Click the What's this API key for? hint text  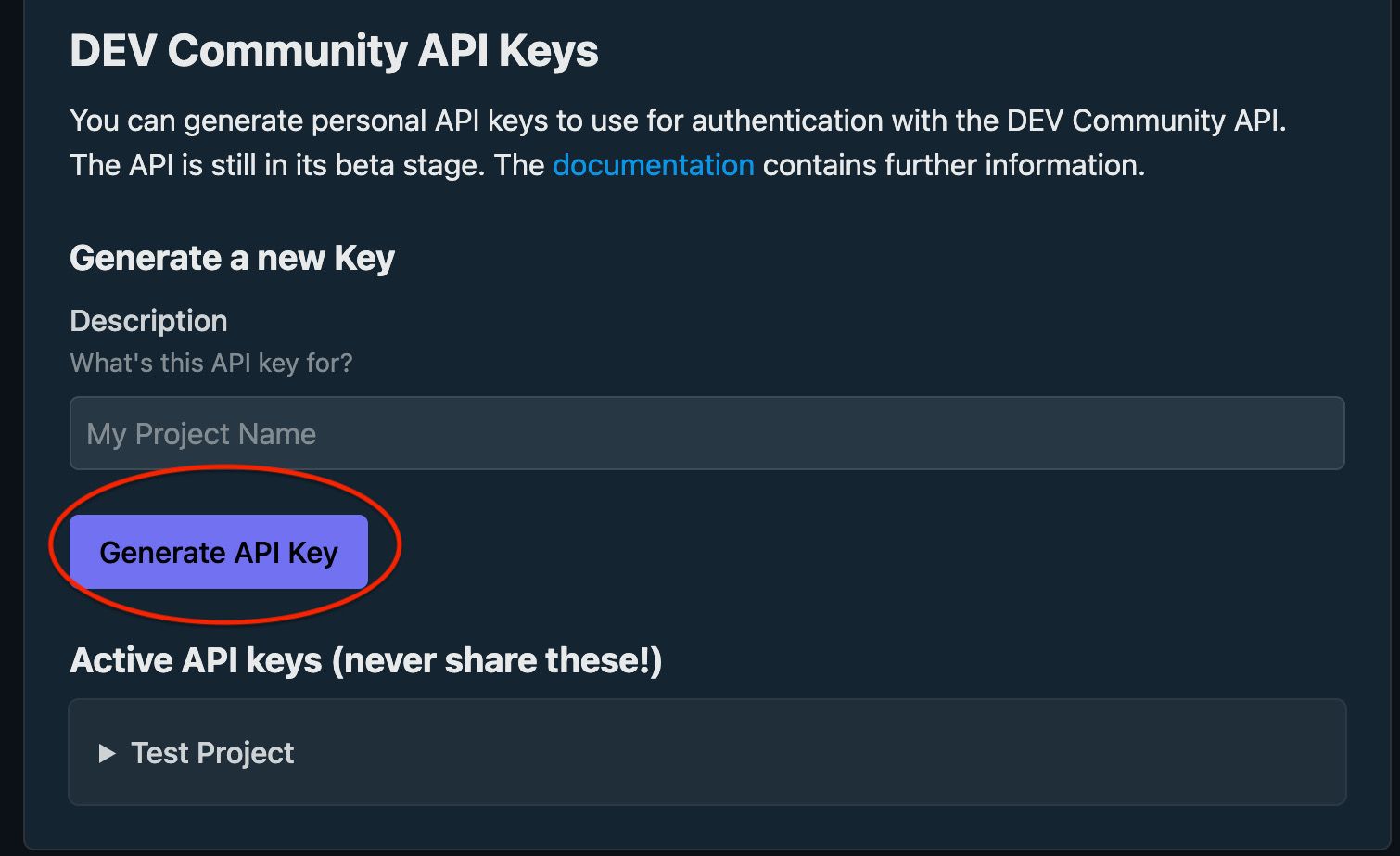pos(211,363)
